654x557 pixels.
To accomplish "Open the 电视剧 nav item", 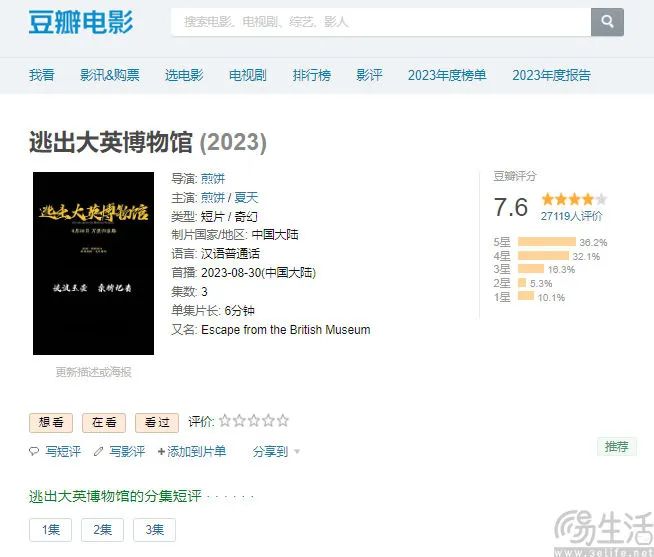I will click(248, 75).
